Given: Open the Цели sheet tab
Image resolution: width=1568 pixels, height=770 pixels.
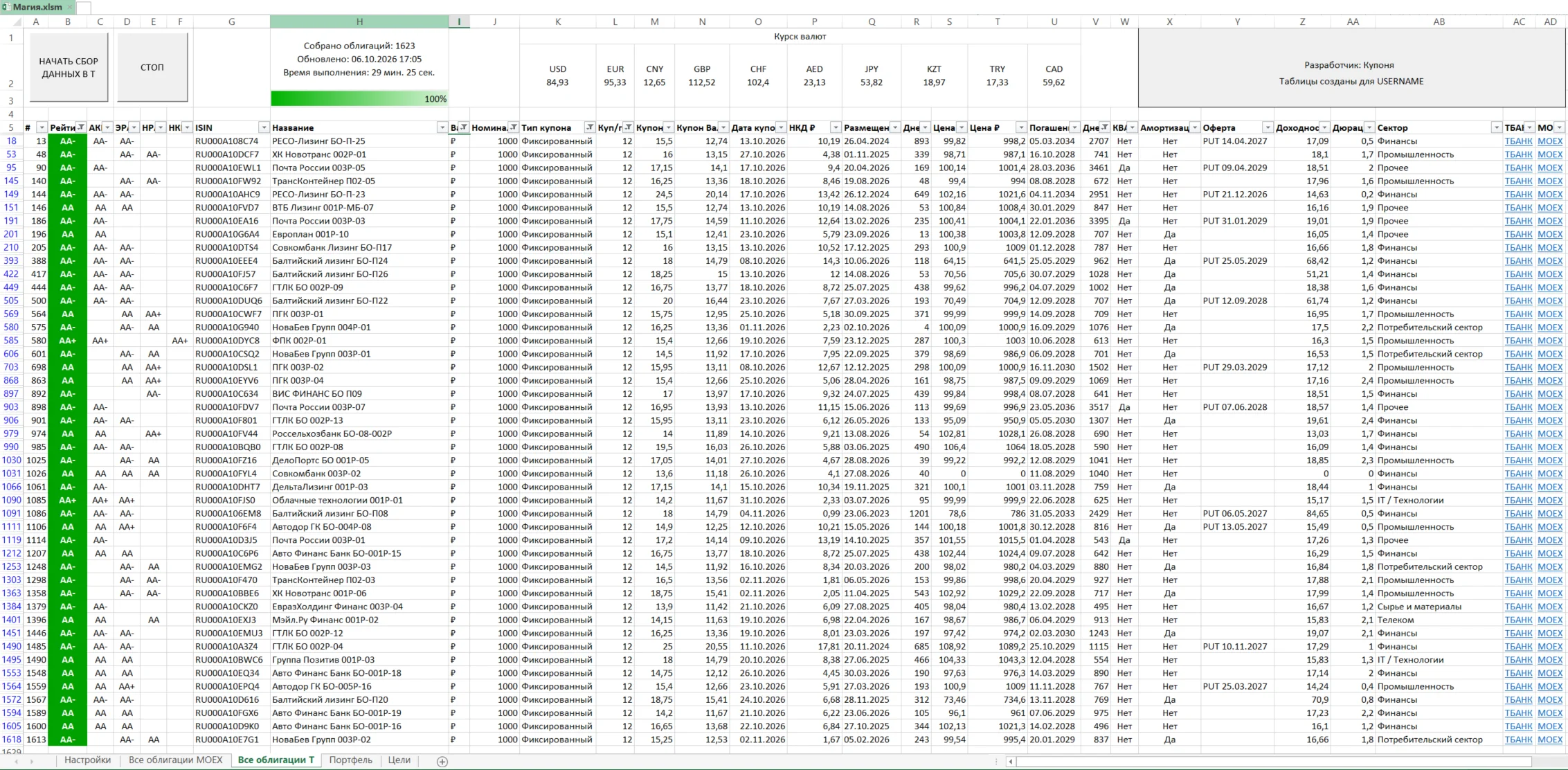Looking at the screenshot, I should tap(399, 760).
